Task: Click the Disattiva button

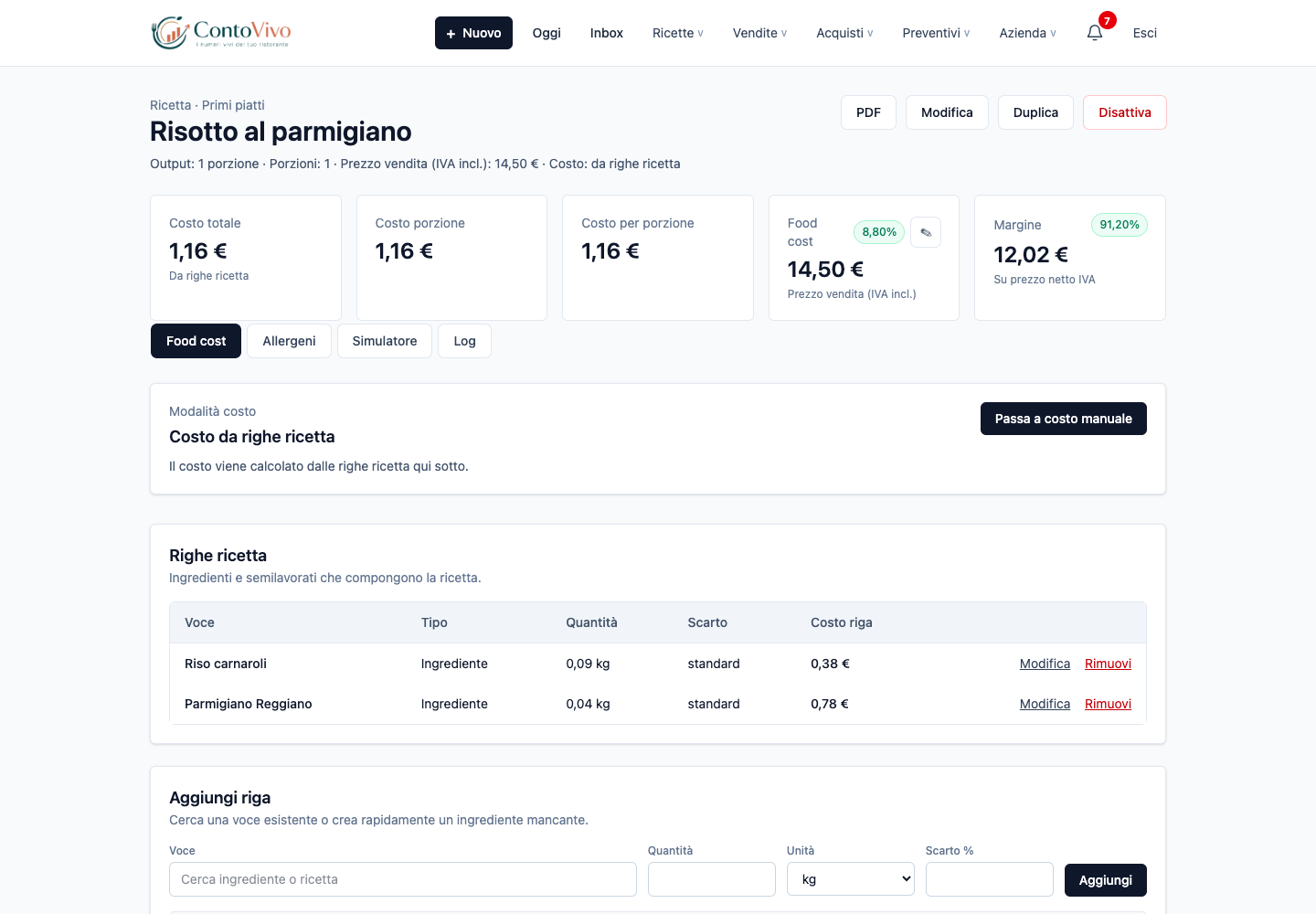Action: click(x=1125, y=112)
